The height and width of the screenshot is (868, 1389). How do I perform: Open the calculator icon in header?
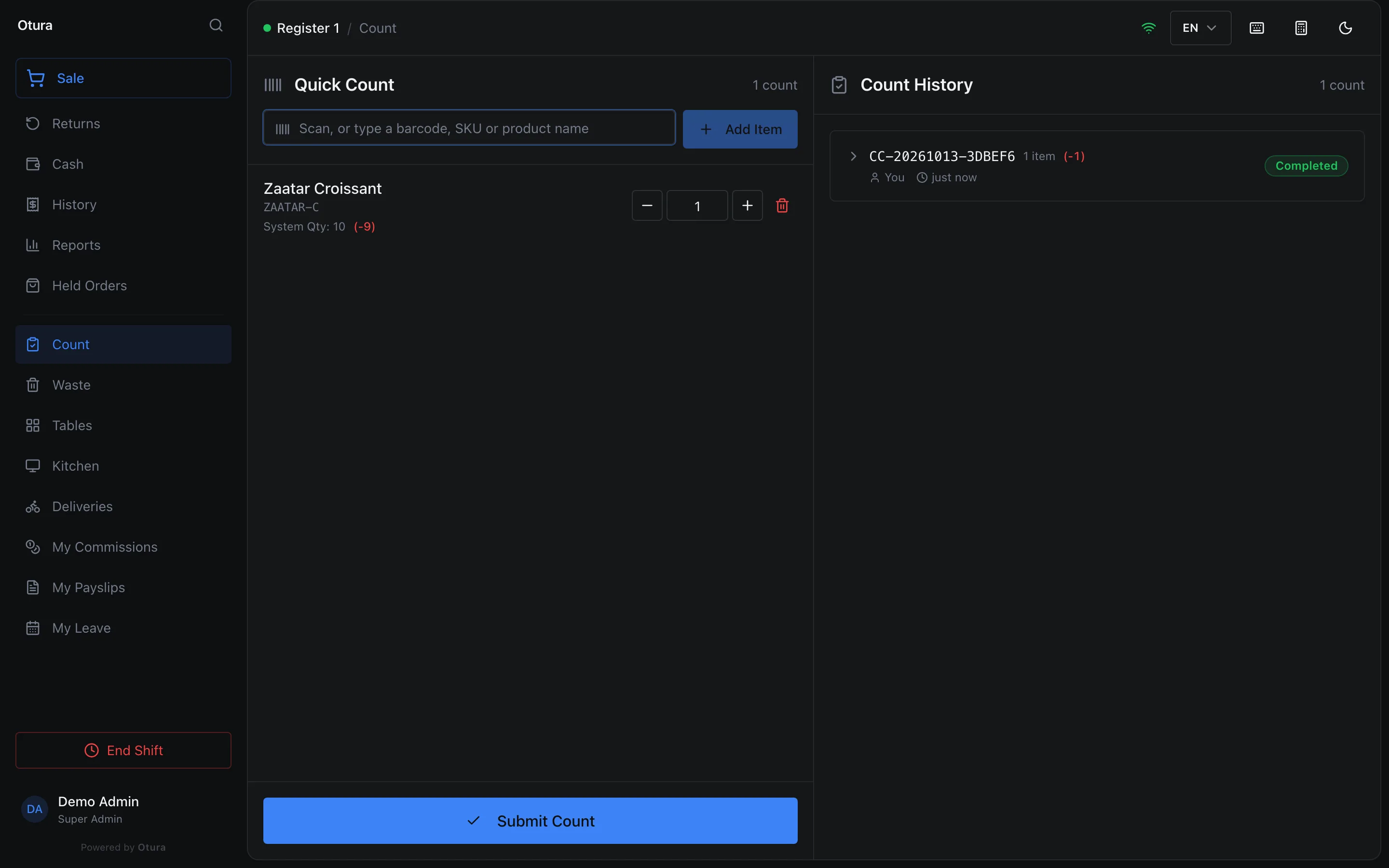click(x=1301, y=28)
